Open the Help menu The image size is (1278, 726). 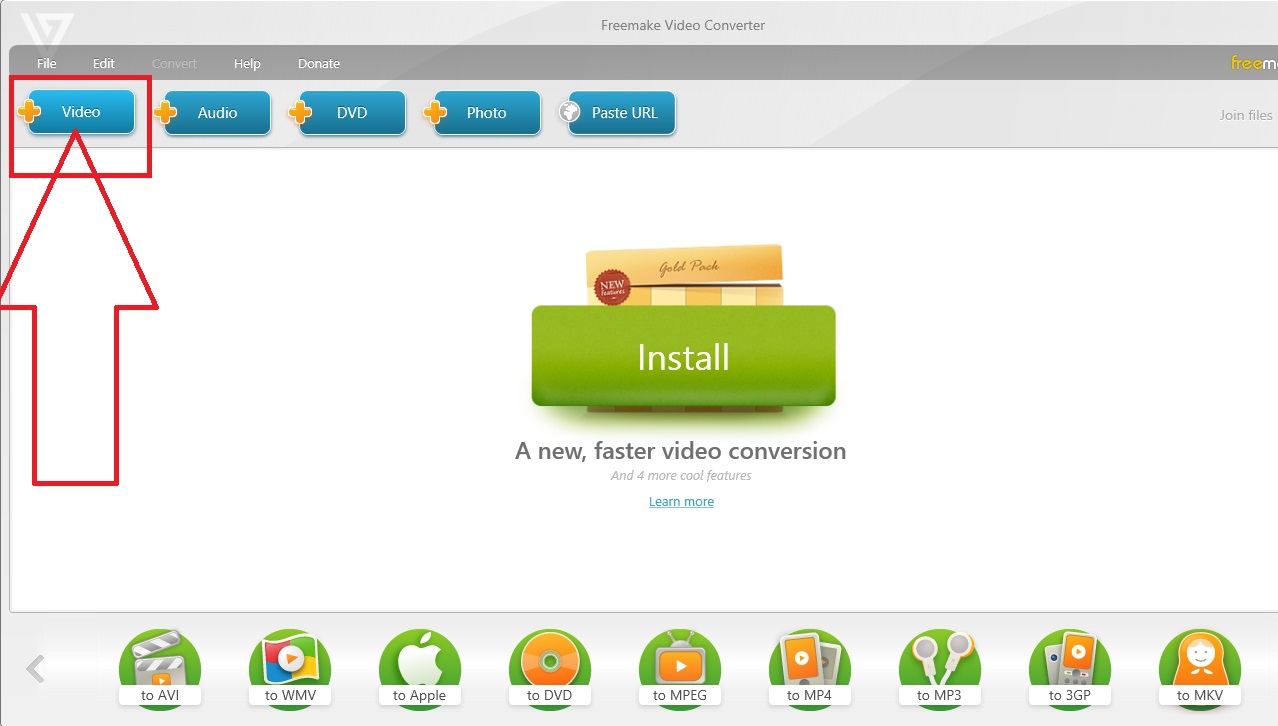pos(247,63)
